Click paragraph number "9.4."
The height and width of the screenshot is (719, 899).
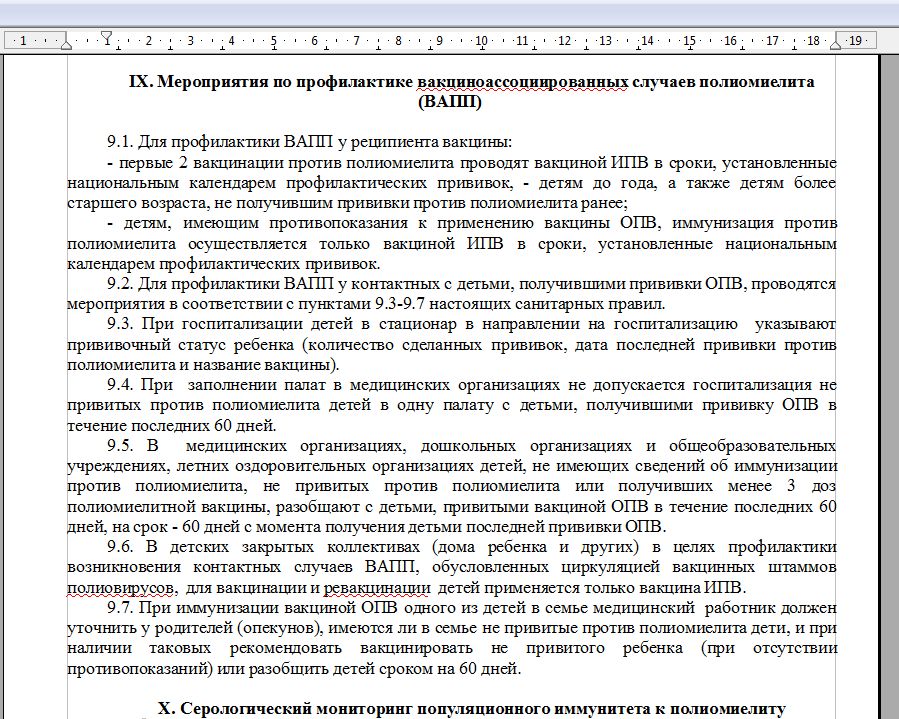coord(120,385)
